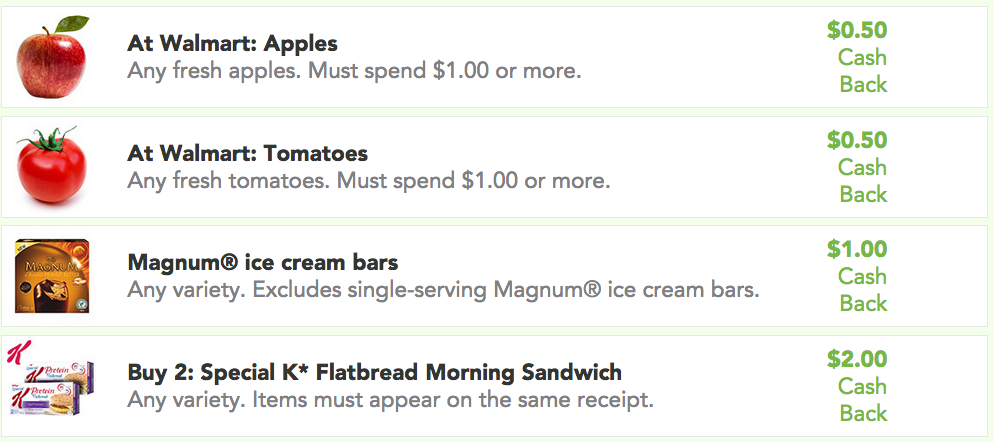Click 'Items must appear on the same receipt' text
Viewport: 994px width, 442px height.
pos(453,400)
